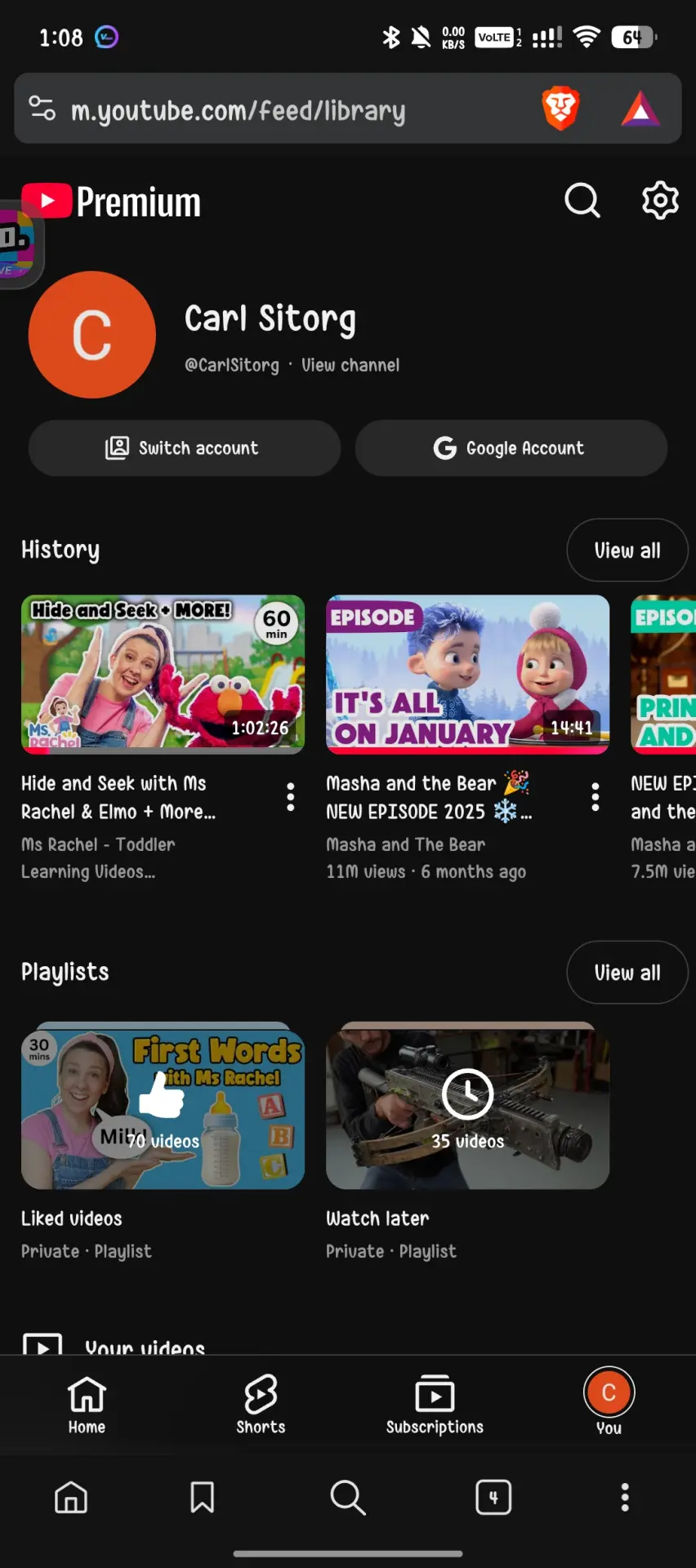Image resolution: width=696 pixels, height=1568 pixels.
Task: Tap Ms Rachel - Toddler Learning Videos channel name
Action: [98, 857]
